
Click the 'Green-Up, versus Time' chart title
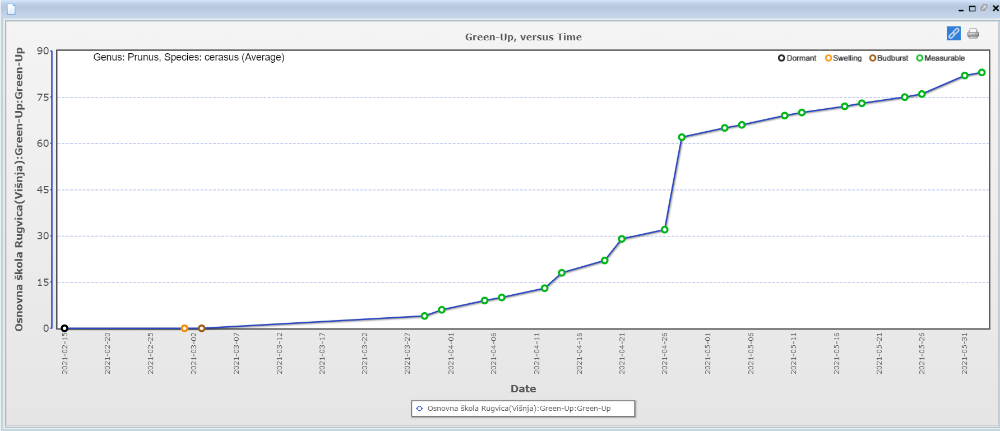pos(523,36)
